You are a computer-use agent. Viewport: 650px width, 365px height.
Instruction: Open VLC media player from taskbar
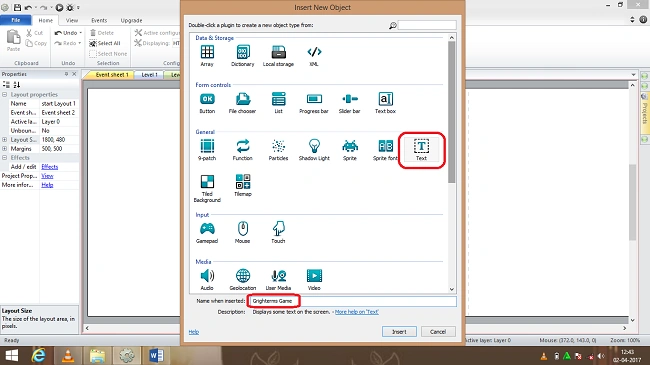(68, 355)
